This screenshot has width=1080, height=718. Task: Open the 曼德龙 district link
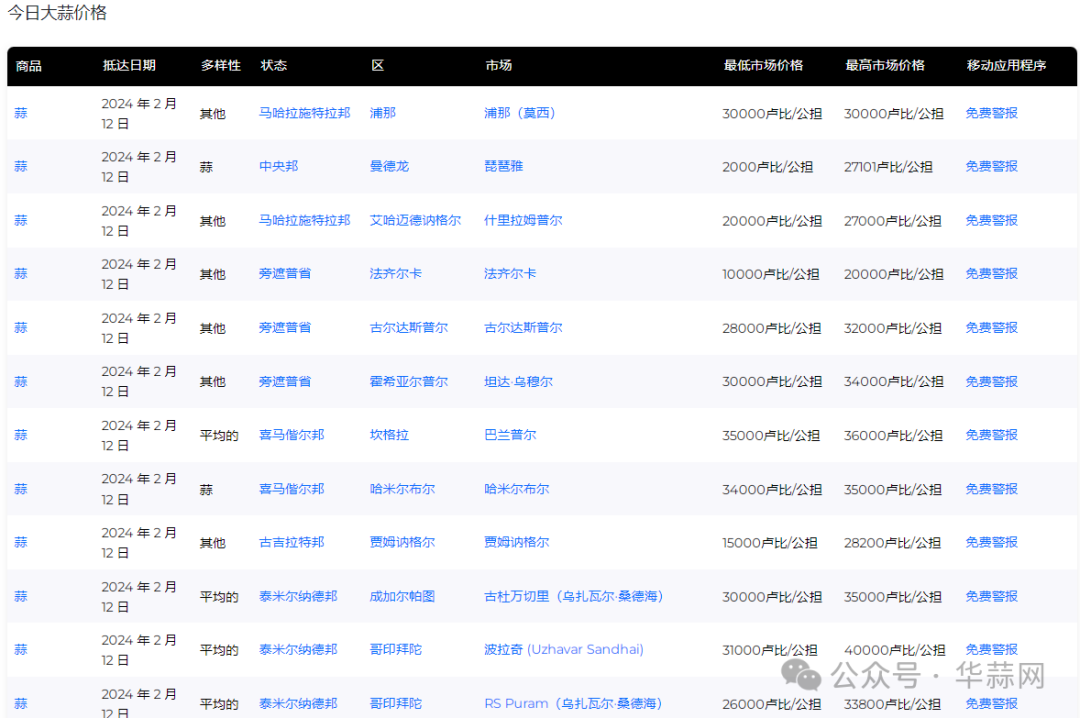point(389,166)
